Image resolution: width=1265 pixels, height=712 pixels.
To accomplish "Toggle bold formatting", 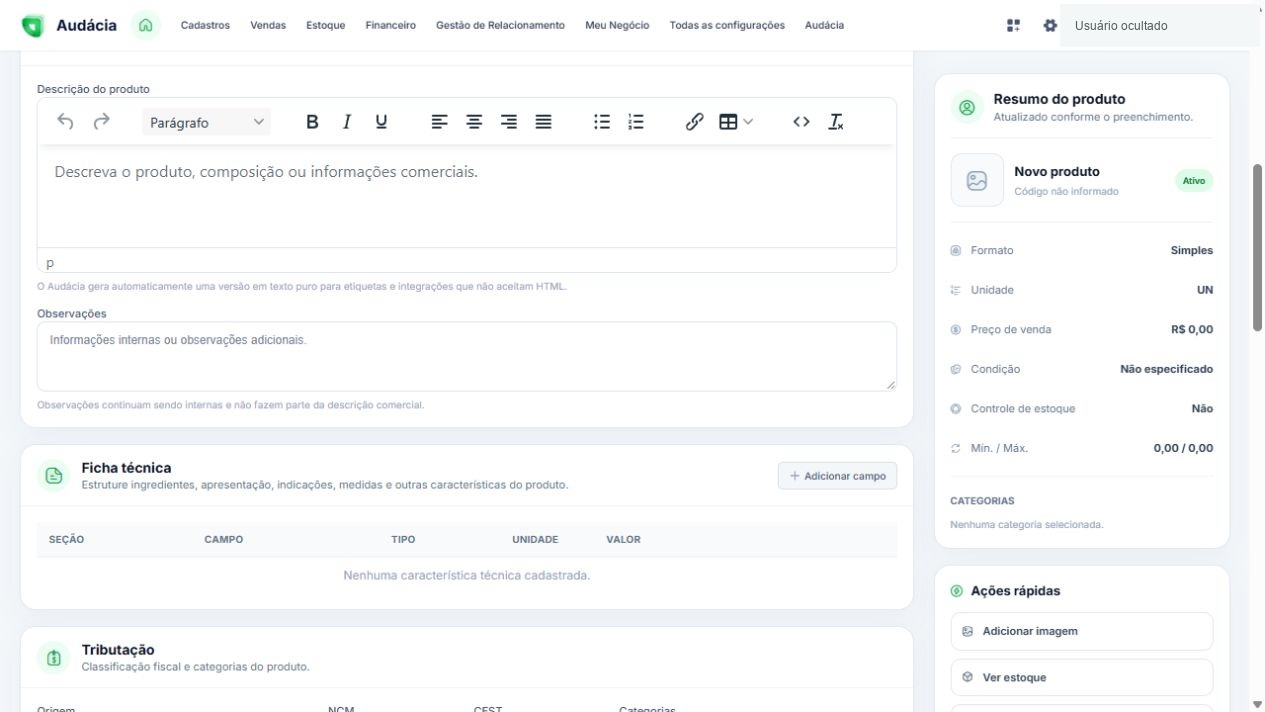I will (x=312, y=122).
